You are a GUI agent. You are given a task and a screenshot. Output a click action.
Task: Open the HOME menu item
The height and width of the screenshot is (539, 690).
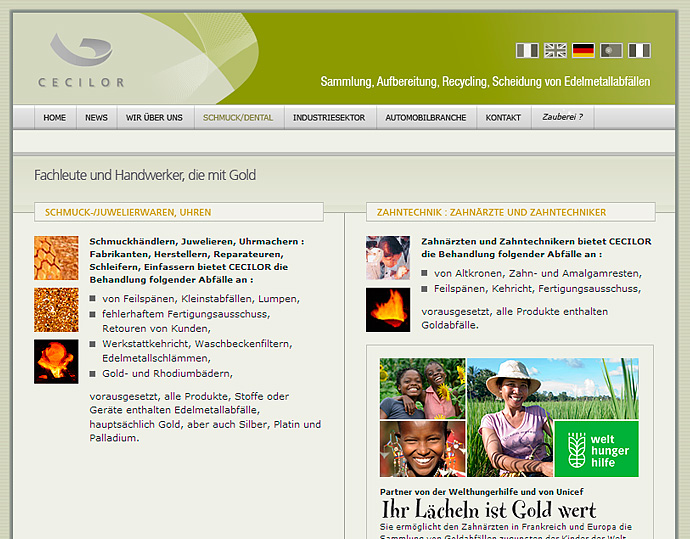pos(55,117)
